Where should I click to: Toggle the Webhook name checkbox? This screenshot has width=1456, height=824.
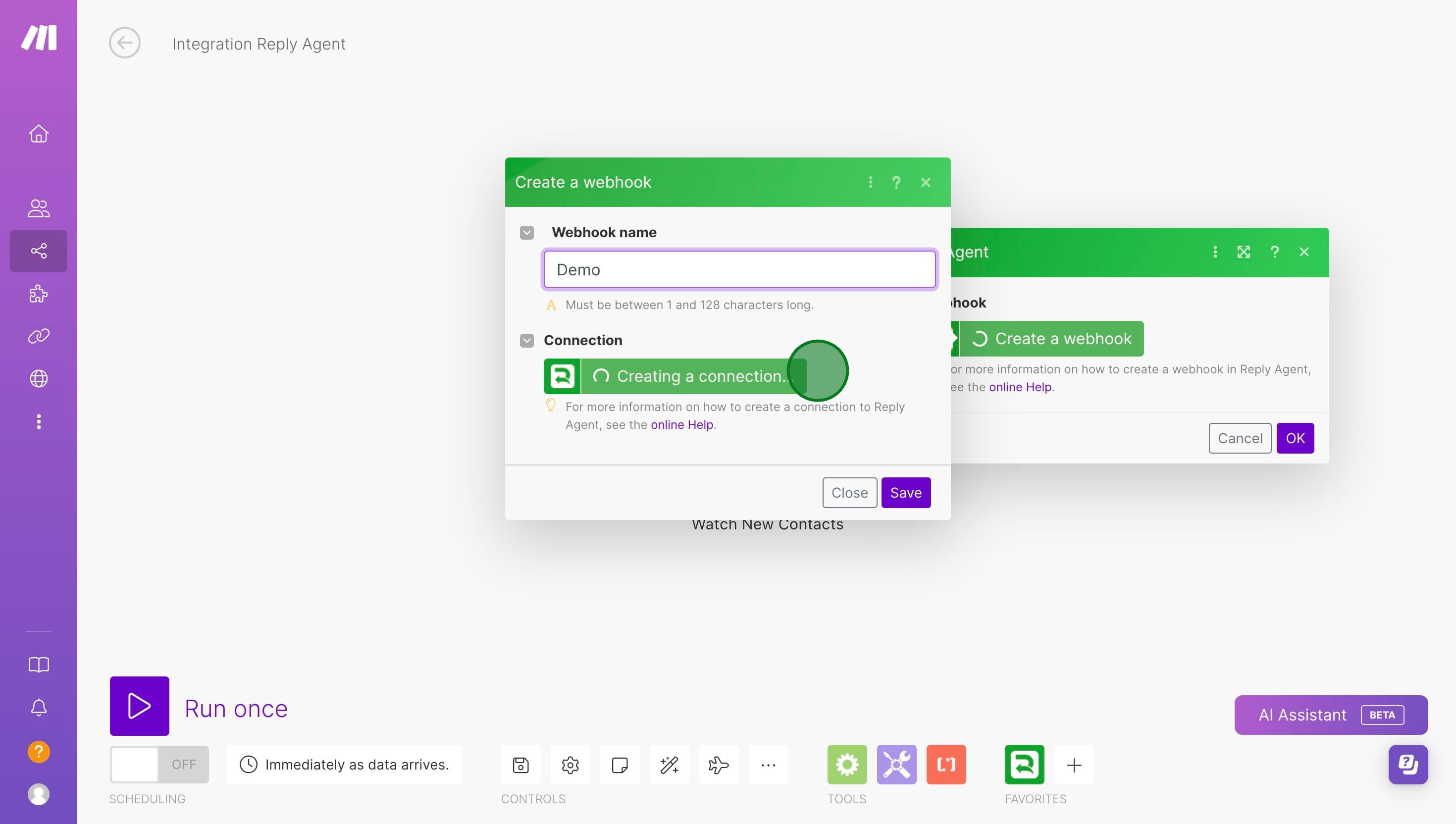527,233
